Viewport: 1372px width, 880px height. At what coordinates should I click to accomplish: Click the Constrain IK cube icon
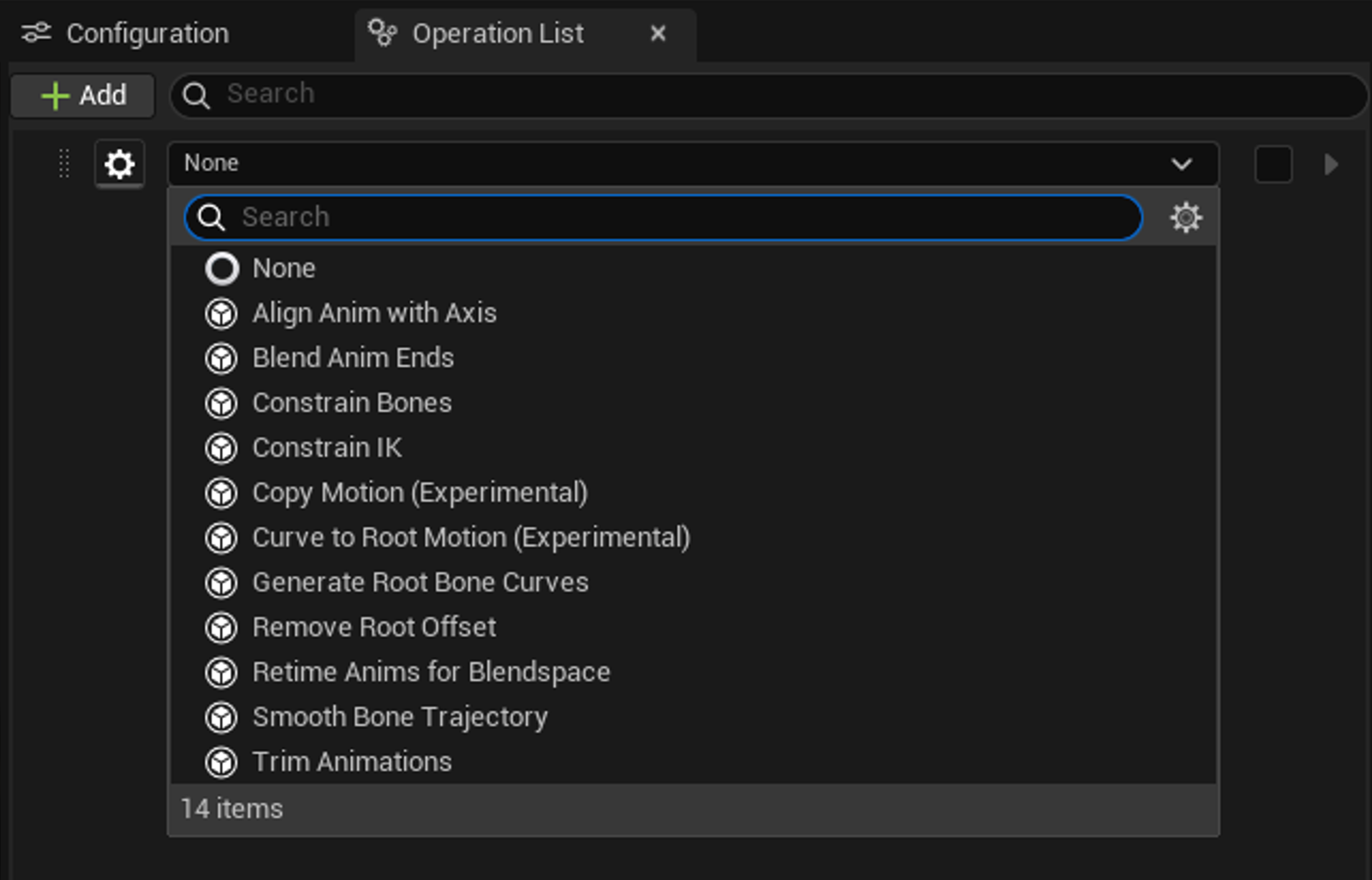[221, 447]
